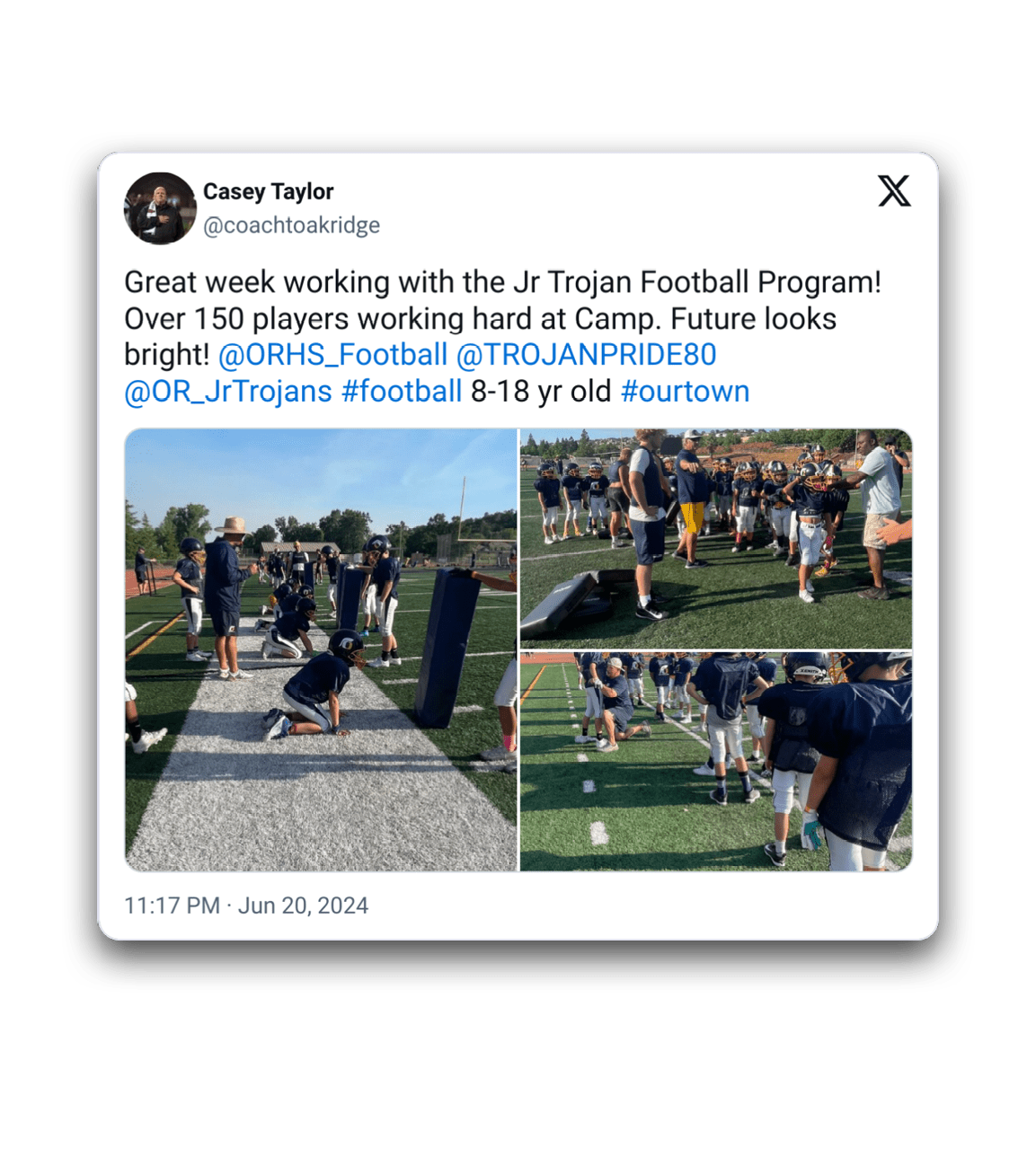Screen dimensions: 1036x1157
Task: Open the @OR_JrTrojans mention
Action: pyautogui.click(x=228, y=392)
